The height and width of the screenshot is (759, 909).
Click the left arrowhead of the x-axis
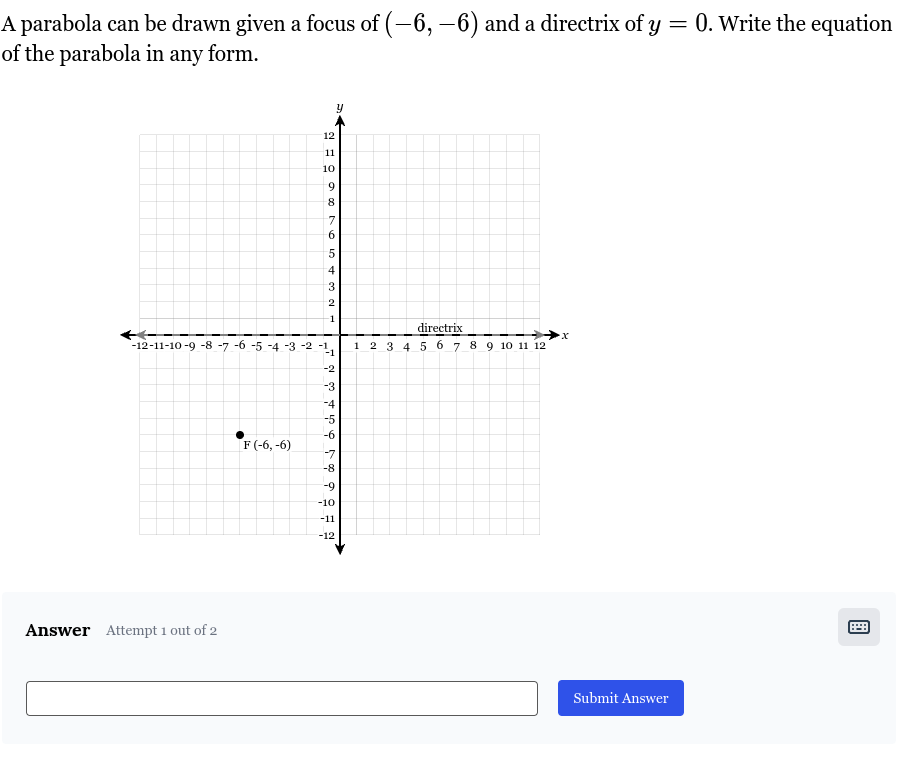(x=126, y=335)
